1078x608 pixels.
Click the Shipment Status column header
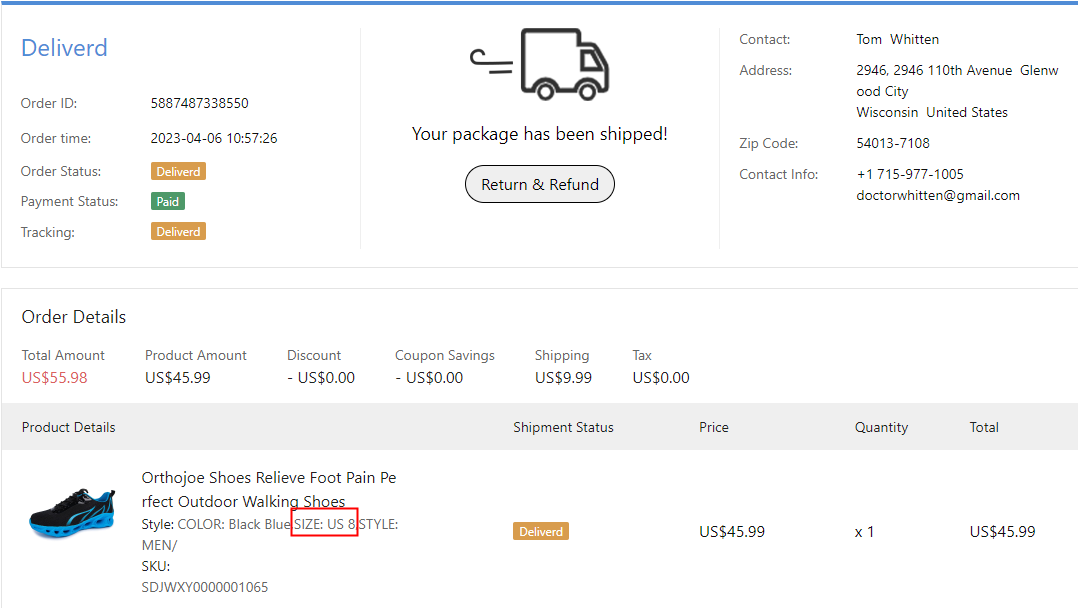[x=563, y=427]
